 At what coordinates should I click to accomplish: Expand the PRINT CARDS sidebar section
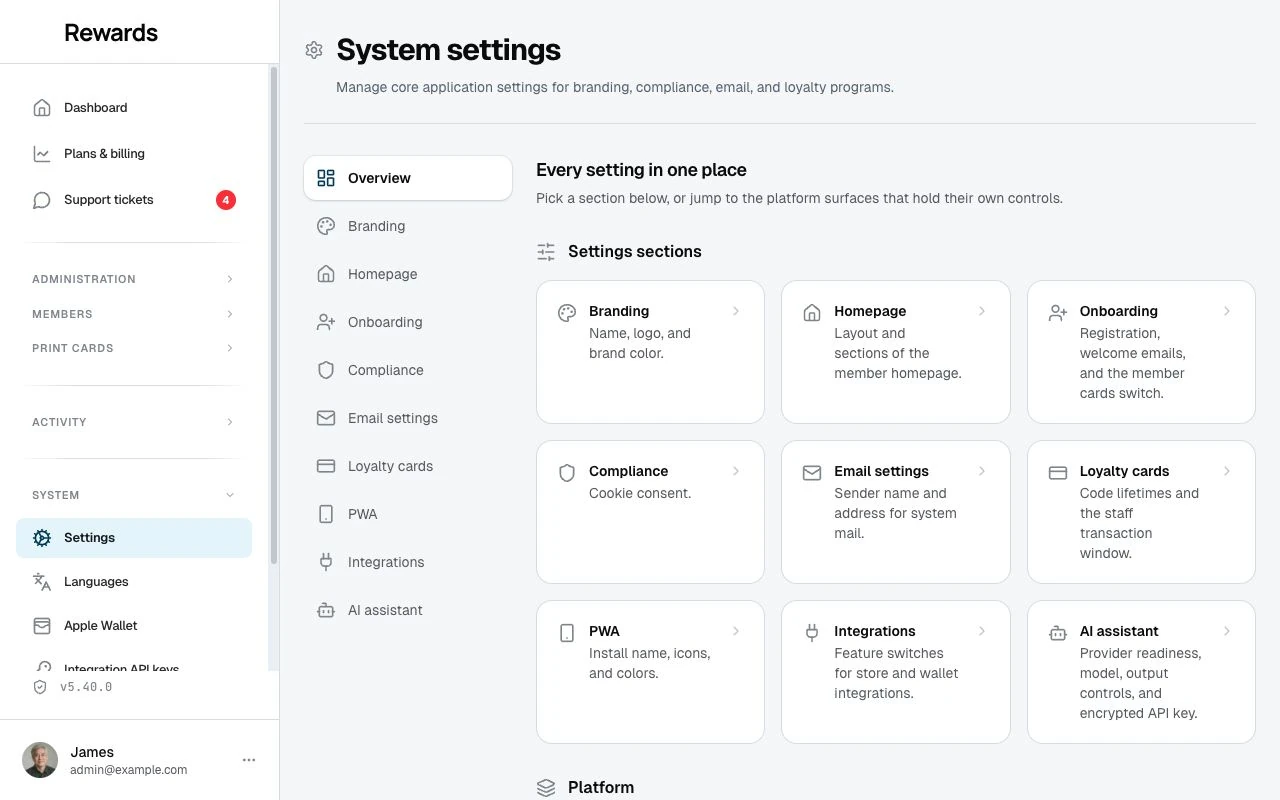point(134,348)
